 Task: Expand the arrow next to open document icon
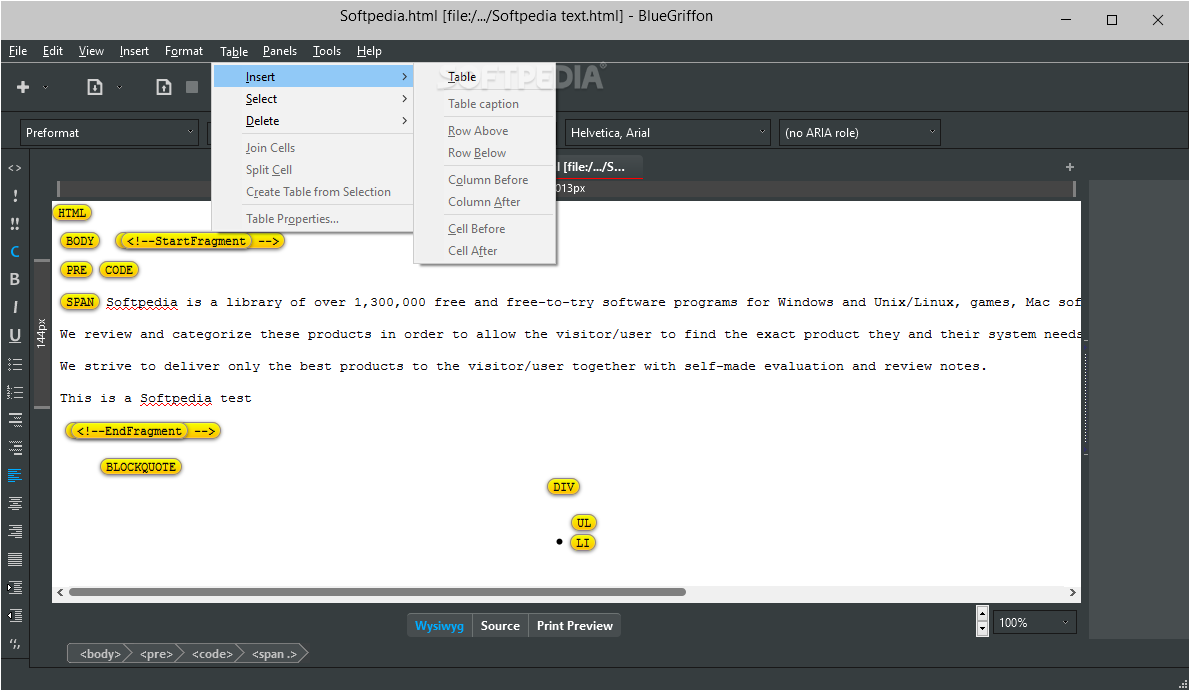point(119,87)
